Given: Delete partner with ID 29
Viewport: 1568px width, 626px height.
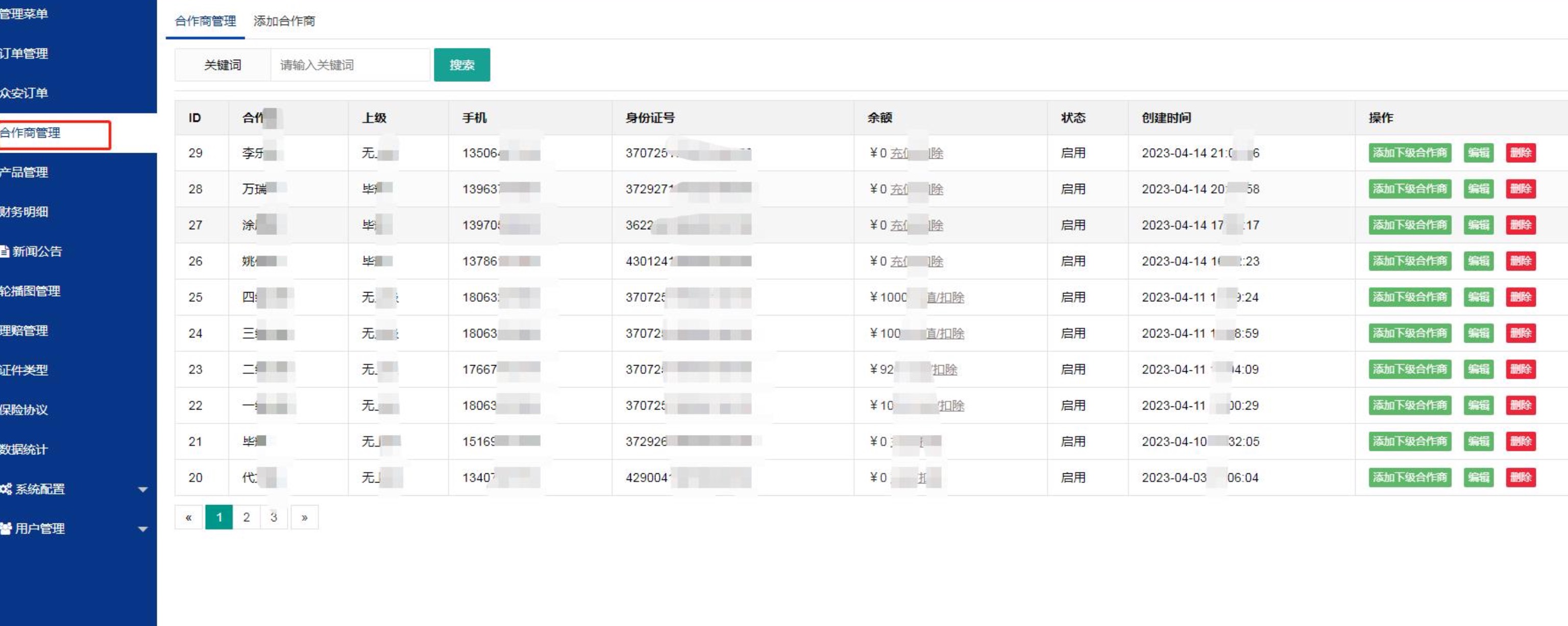Looking at the screenshot, I should pyautogui.click(x=1521, y=153).
